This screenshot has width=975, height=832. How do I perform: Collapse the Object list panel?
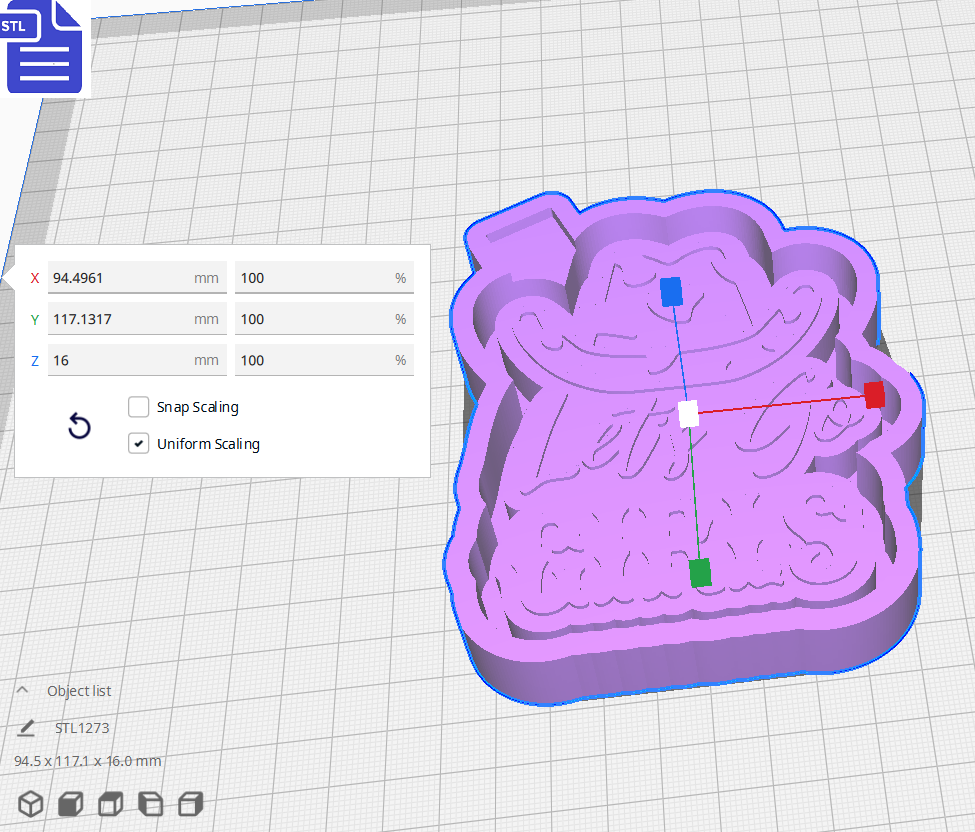click(x=22, y=689)
